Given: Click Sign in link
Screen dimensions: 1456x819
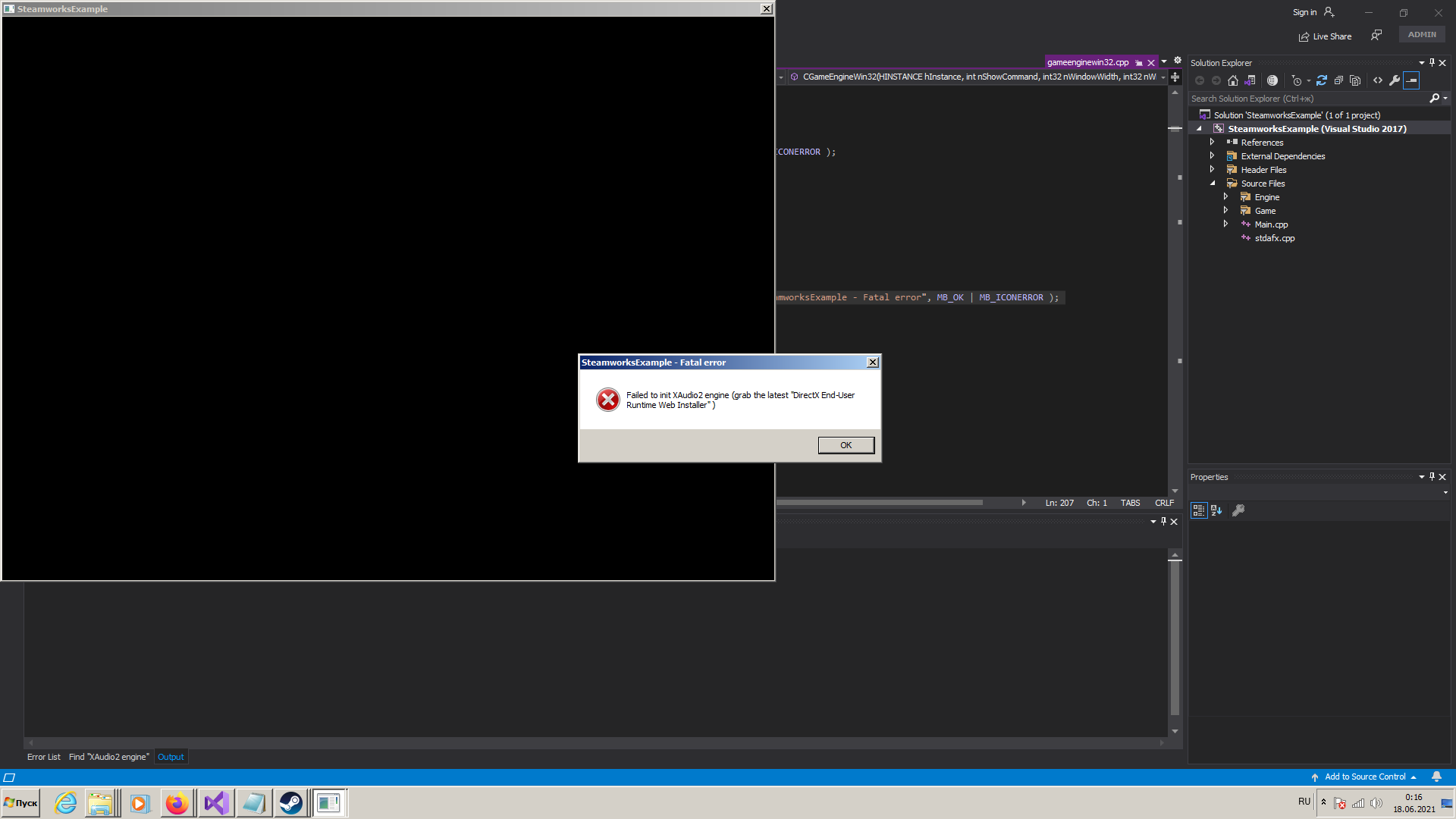Looking at the screenshot, I should 1304,12.
